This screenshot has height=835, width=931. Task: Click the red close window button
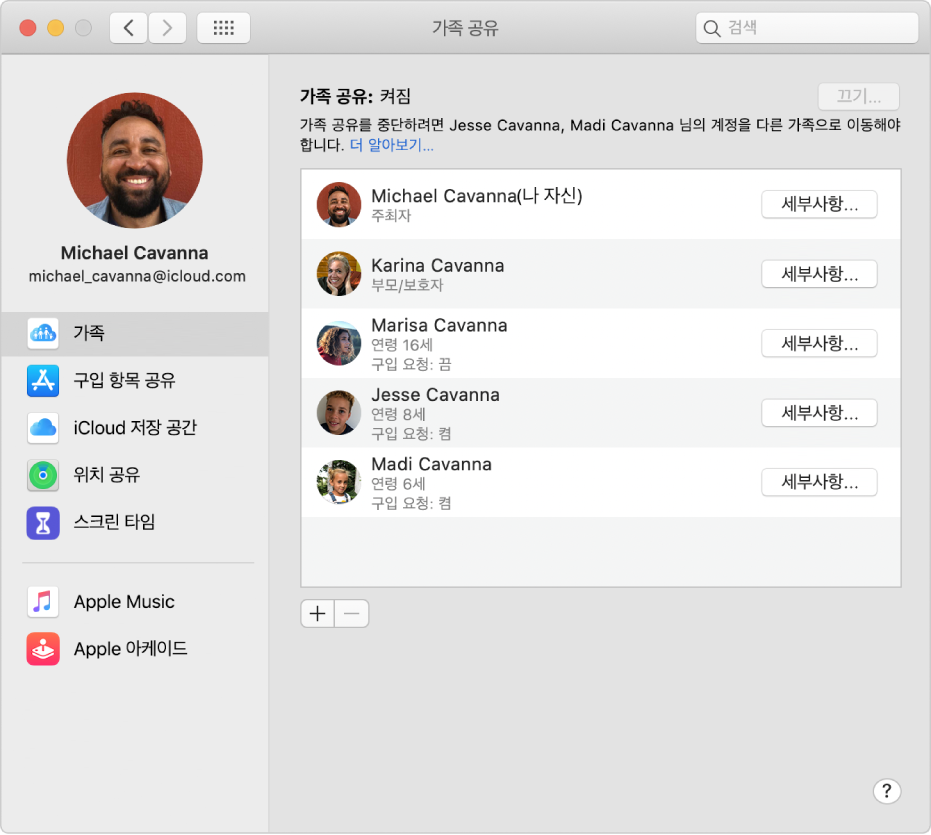pyautogui.click(x=28, y=28)
